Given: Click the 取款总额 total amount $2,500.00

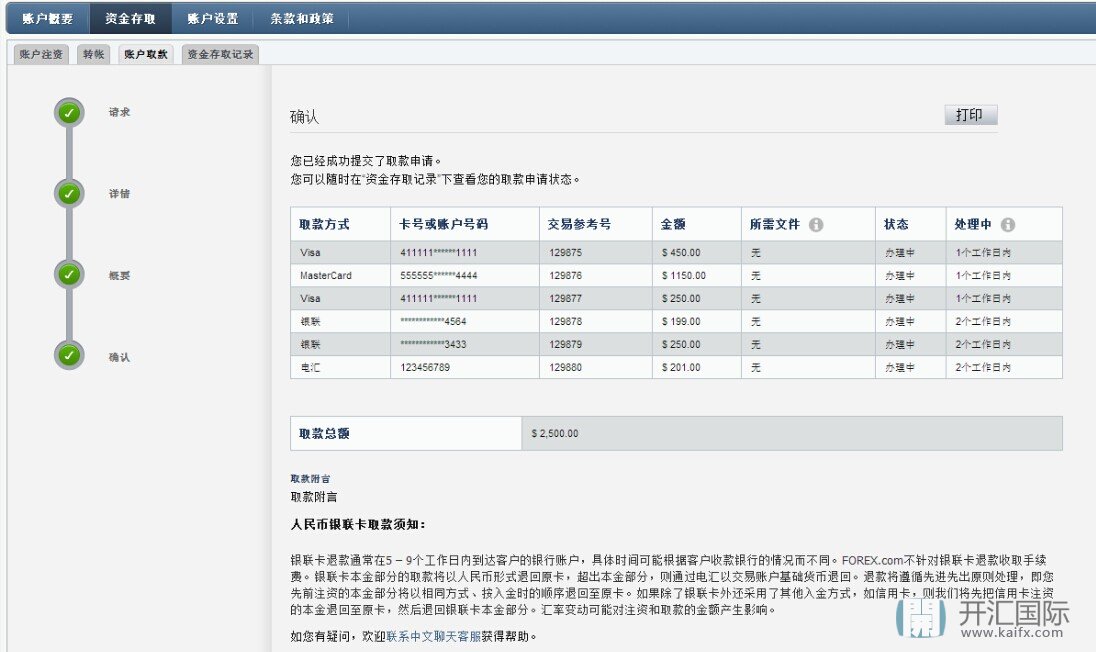Looking at the screenshot, I should pos(555,434).
